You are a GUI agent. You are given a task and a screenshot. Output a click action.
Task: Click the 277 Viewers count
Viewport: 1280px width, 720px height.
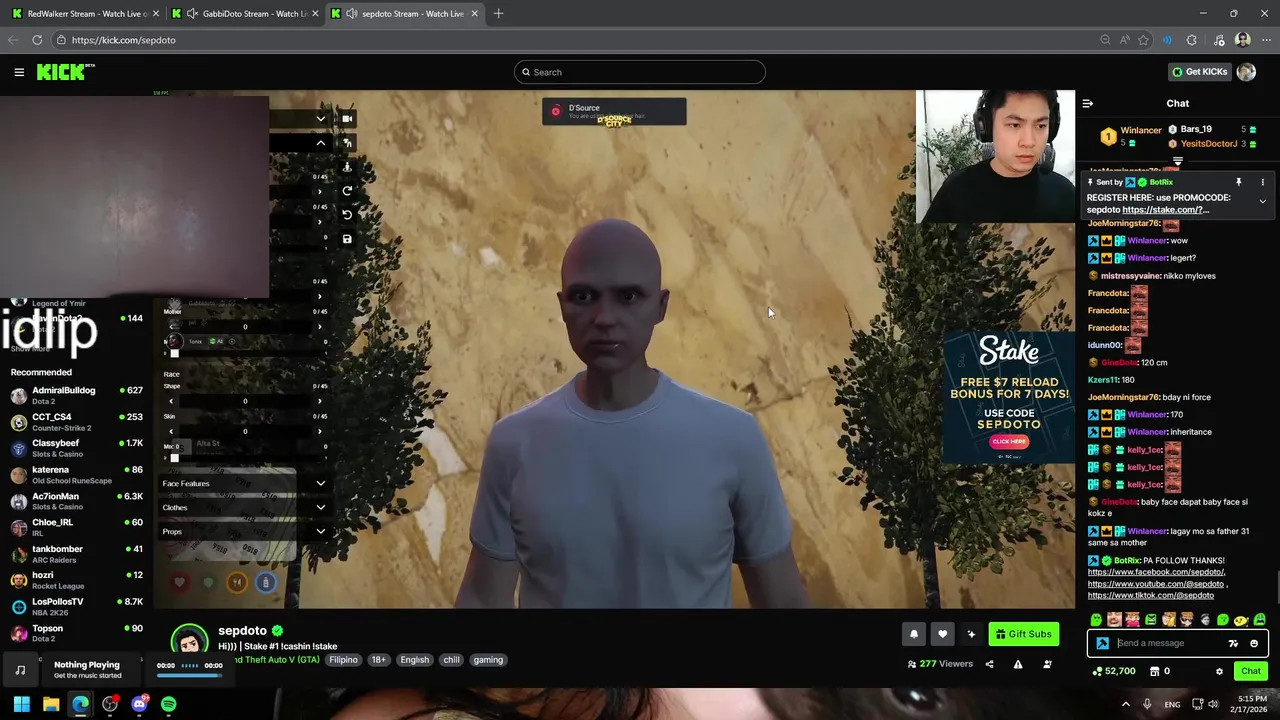click(940, 664)
